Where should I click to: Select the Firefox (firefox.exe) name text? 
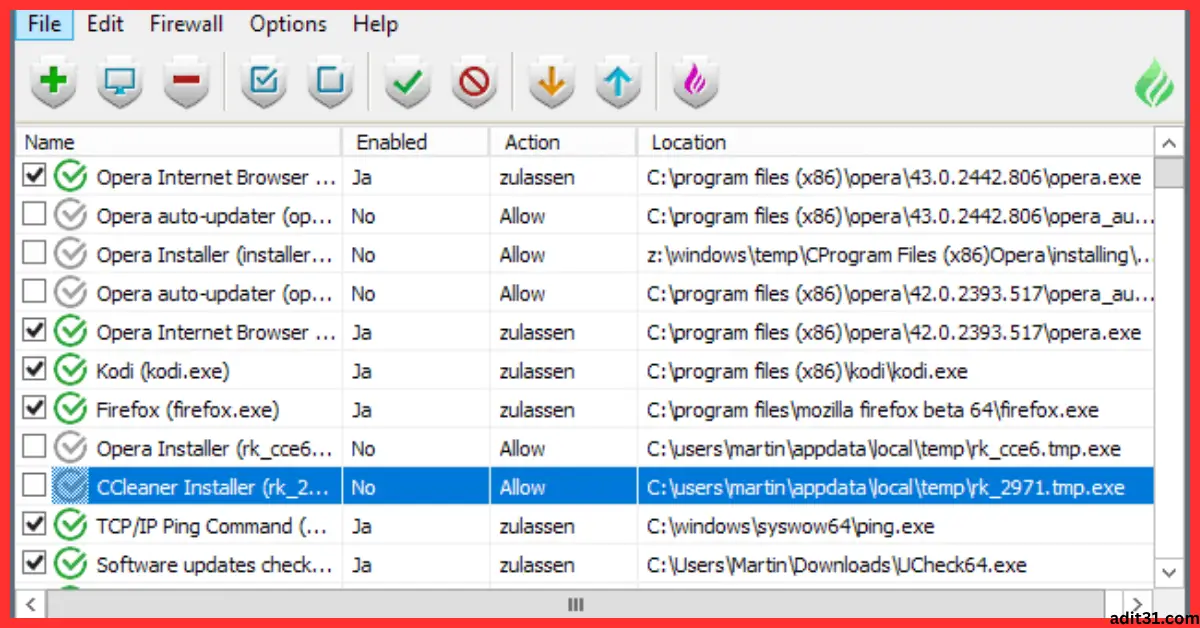[188, 410]
